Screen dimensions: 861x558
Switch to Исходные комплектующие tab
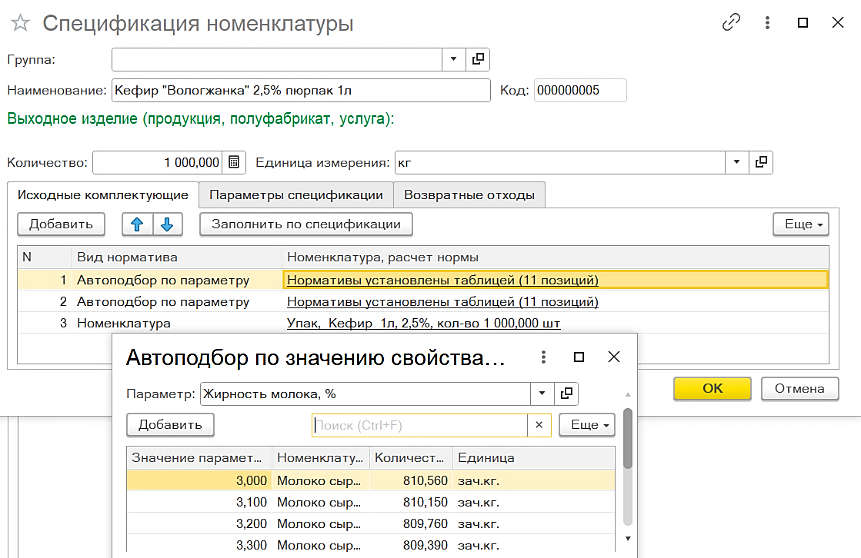tap(103, 195)
